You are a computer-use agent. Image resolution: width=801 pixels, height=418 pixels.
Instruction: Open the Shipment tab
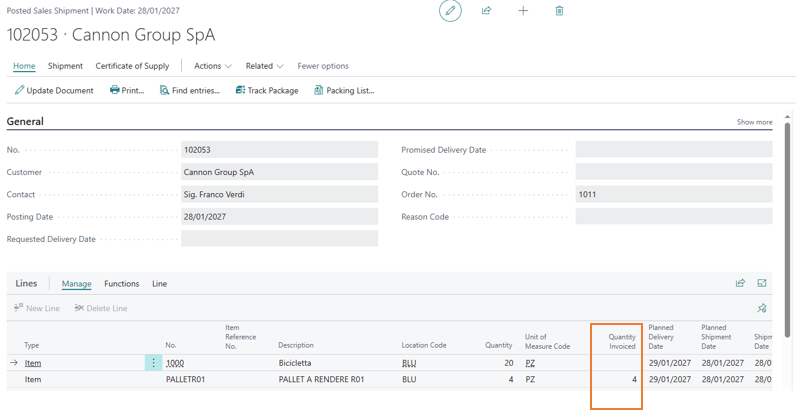[65, 66]
